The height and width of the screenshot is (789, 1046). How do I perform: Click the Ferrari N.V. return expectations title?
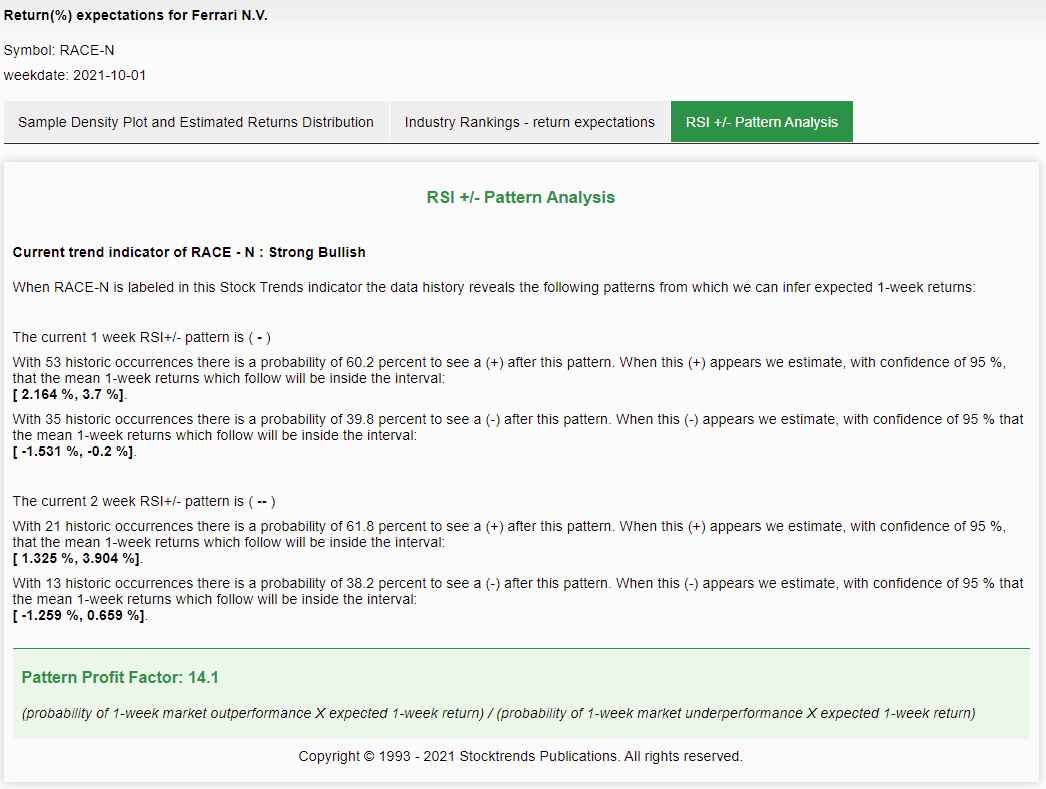[136, 16]
